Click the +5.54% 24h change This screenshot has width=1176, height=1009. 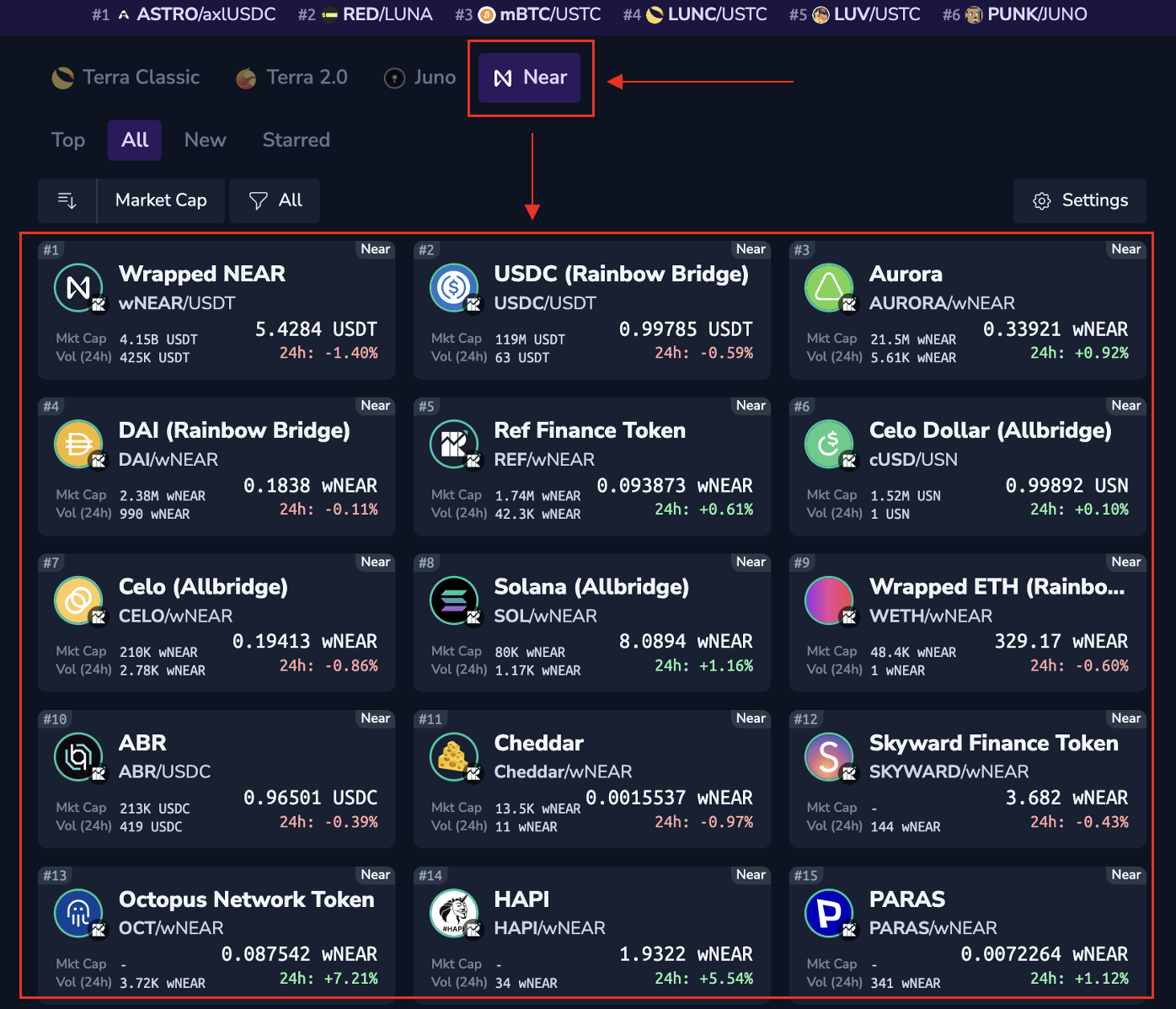point(726,979)
